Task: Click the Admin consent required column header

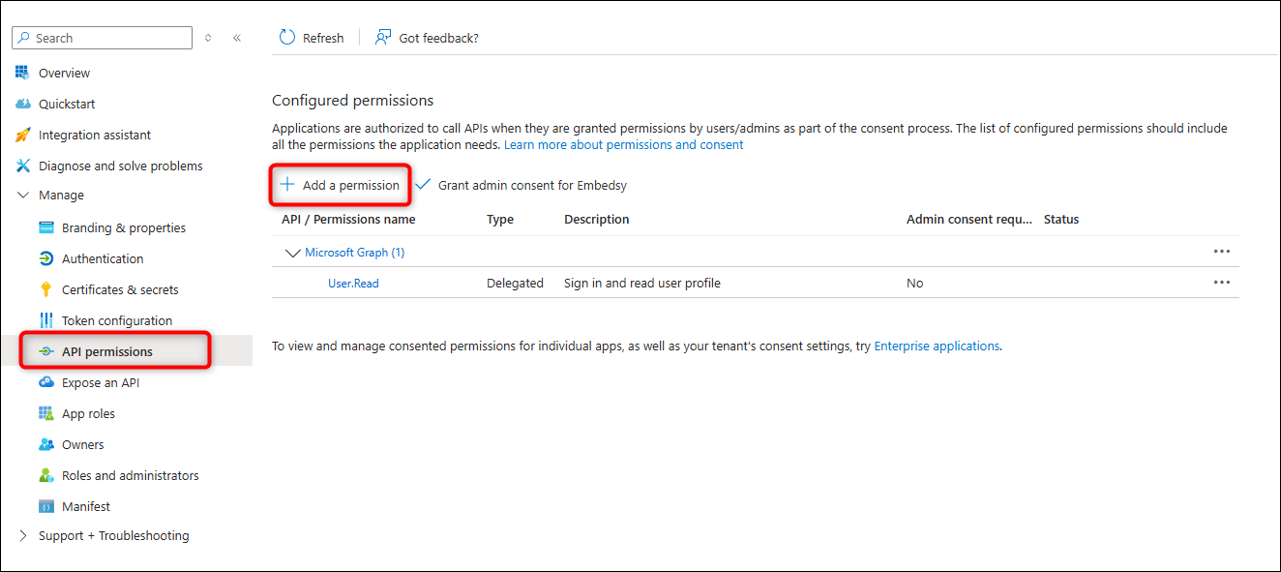Action: point(969,219)
